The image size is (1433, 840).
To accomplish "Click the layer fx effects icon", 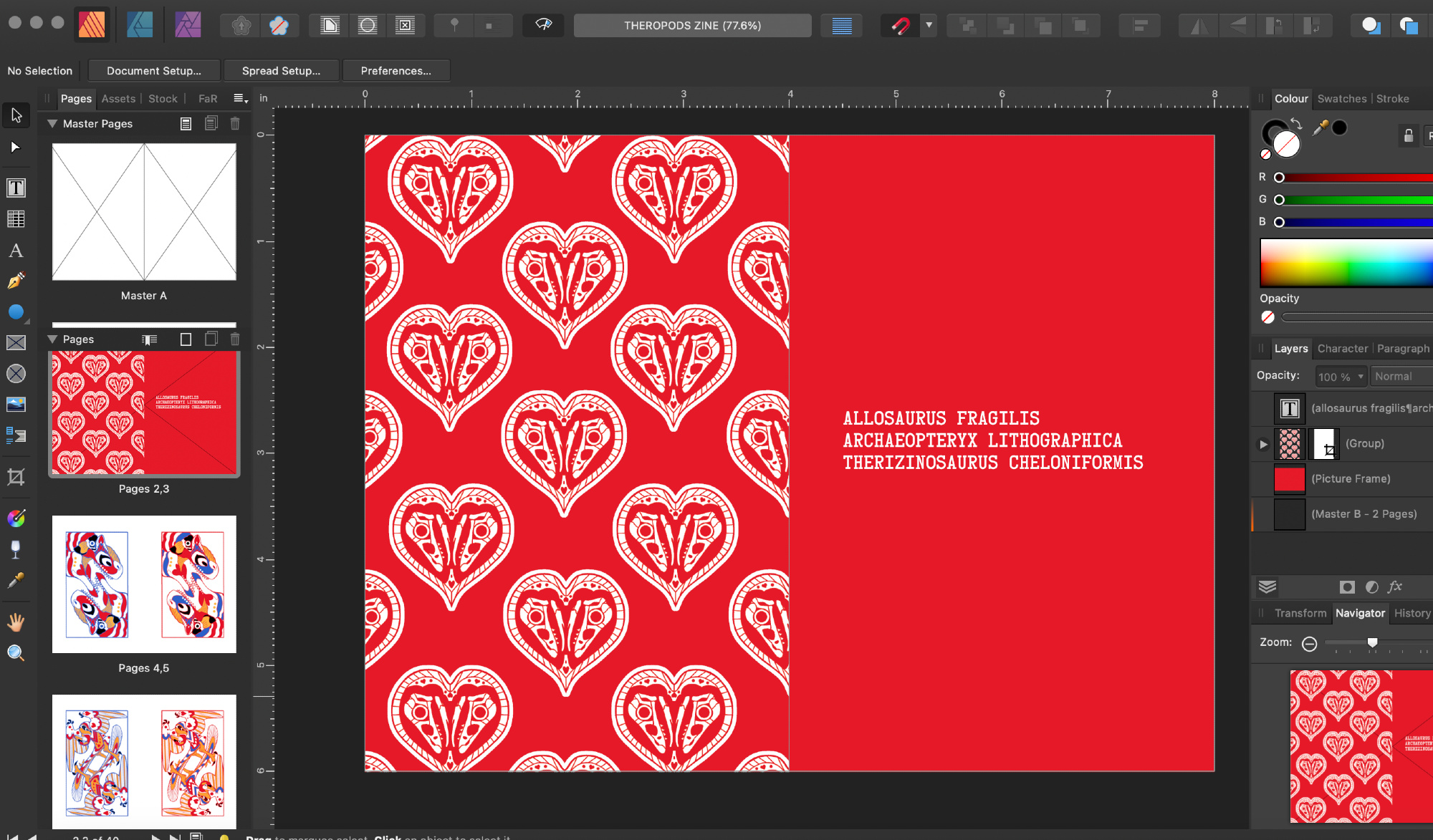I will (1394, 587).
